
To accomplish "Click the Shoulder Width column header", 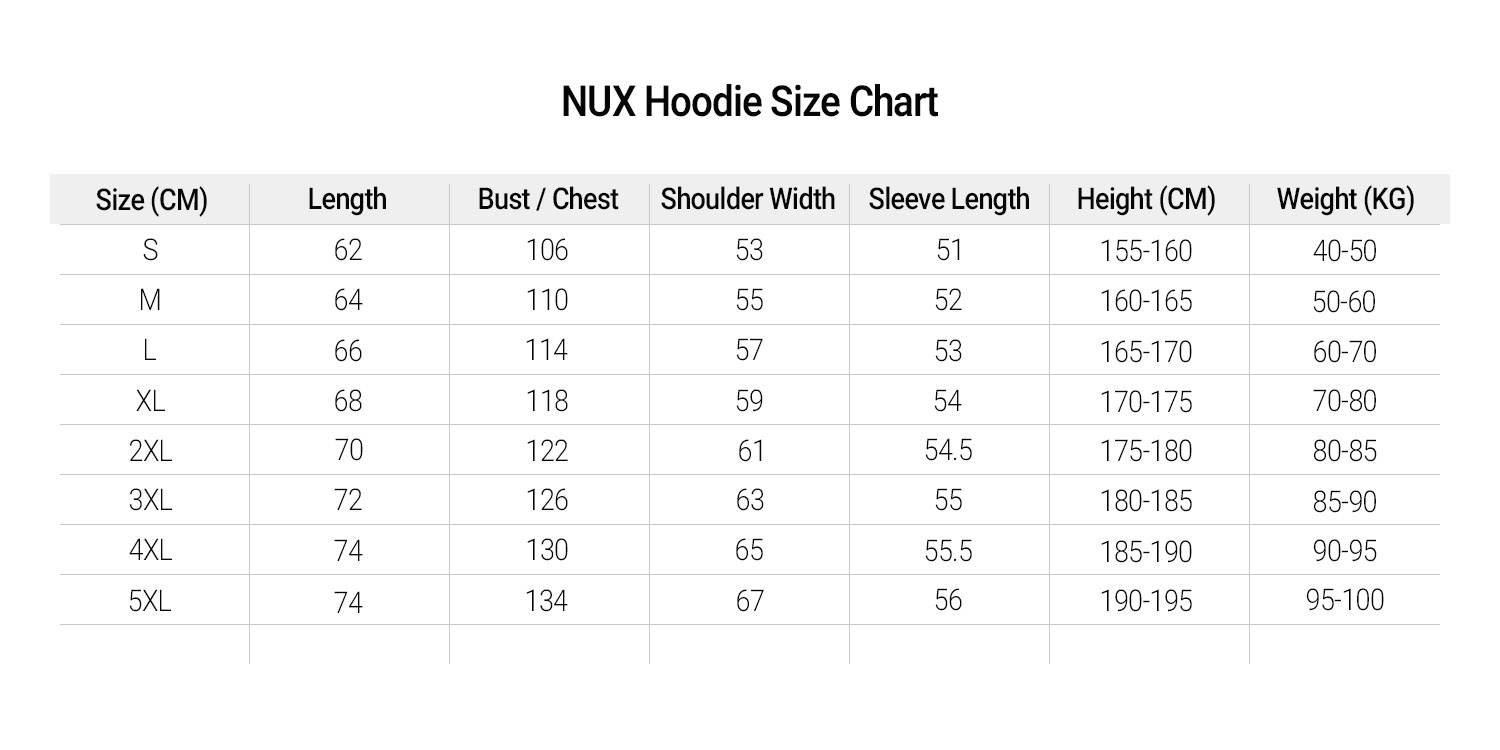I will pyautogui.click(x=748, y=199).
